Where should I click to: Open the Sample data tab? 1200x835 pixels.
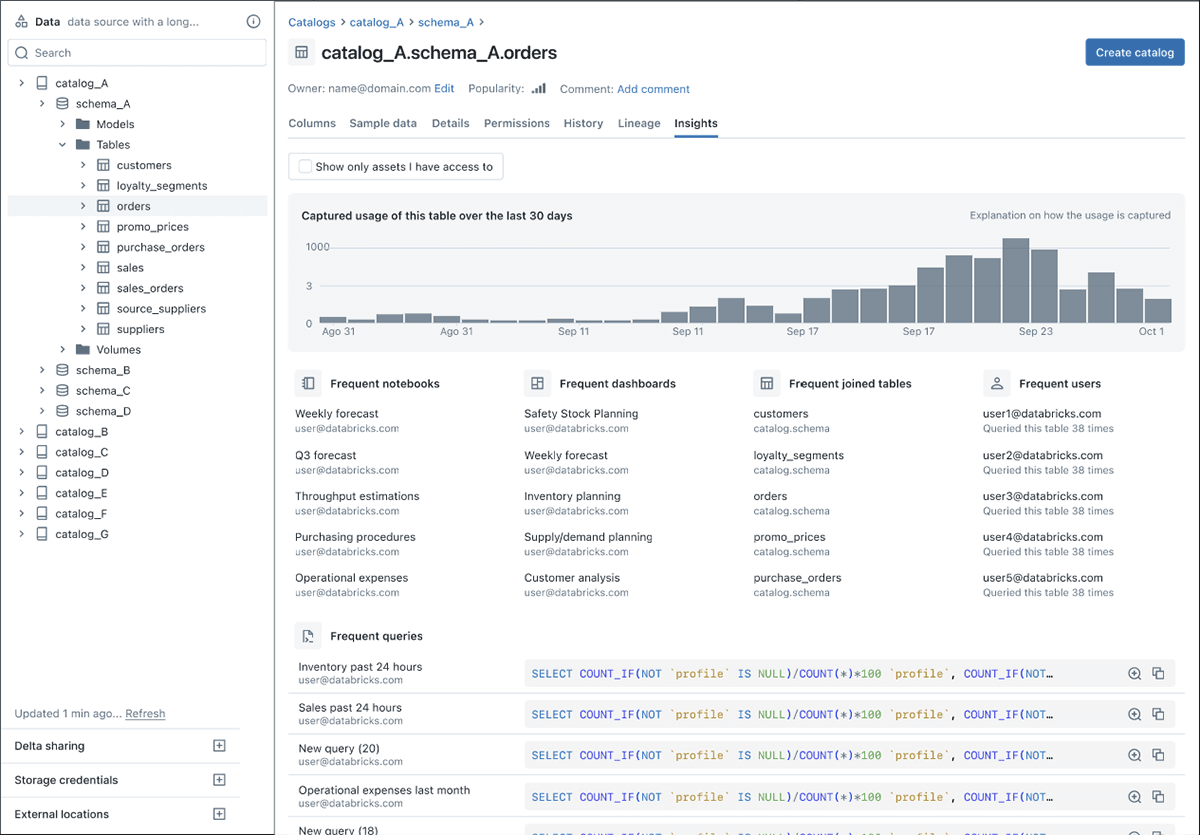[x=383, y=123]
